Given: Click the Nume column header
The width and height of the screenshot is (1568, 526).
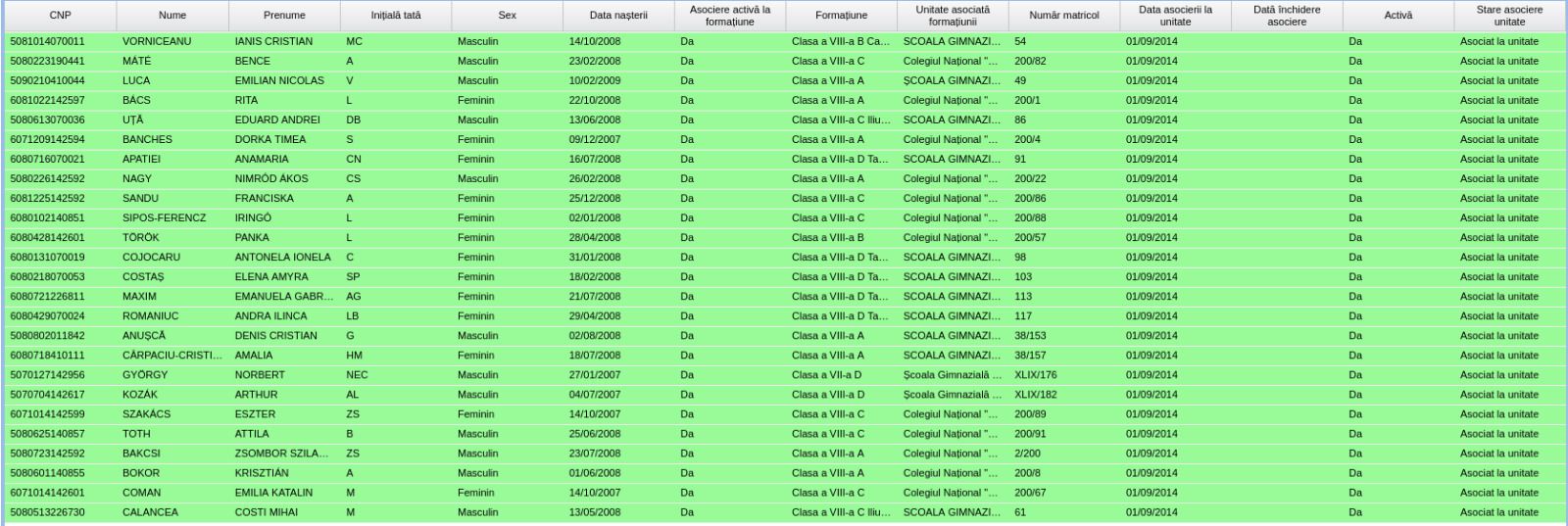Looking at the screenshot, I should click(172, 16).
